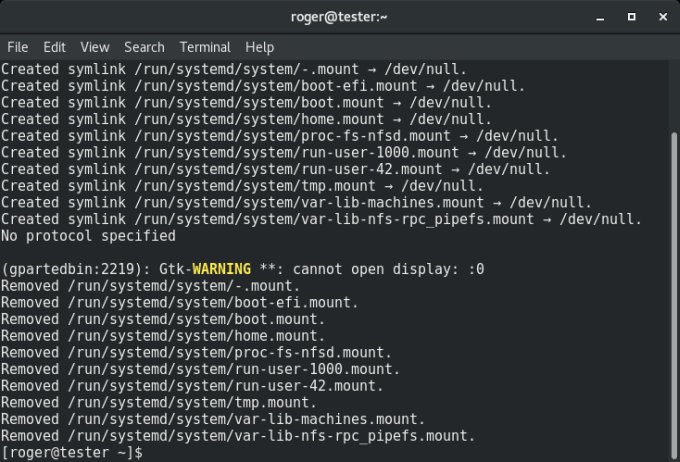Click the Removed var-lib-machines.mount line
This screenshot has height=462, width=680.
pyautogui.click(x=213, y=420)
